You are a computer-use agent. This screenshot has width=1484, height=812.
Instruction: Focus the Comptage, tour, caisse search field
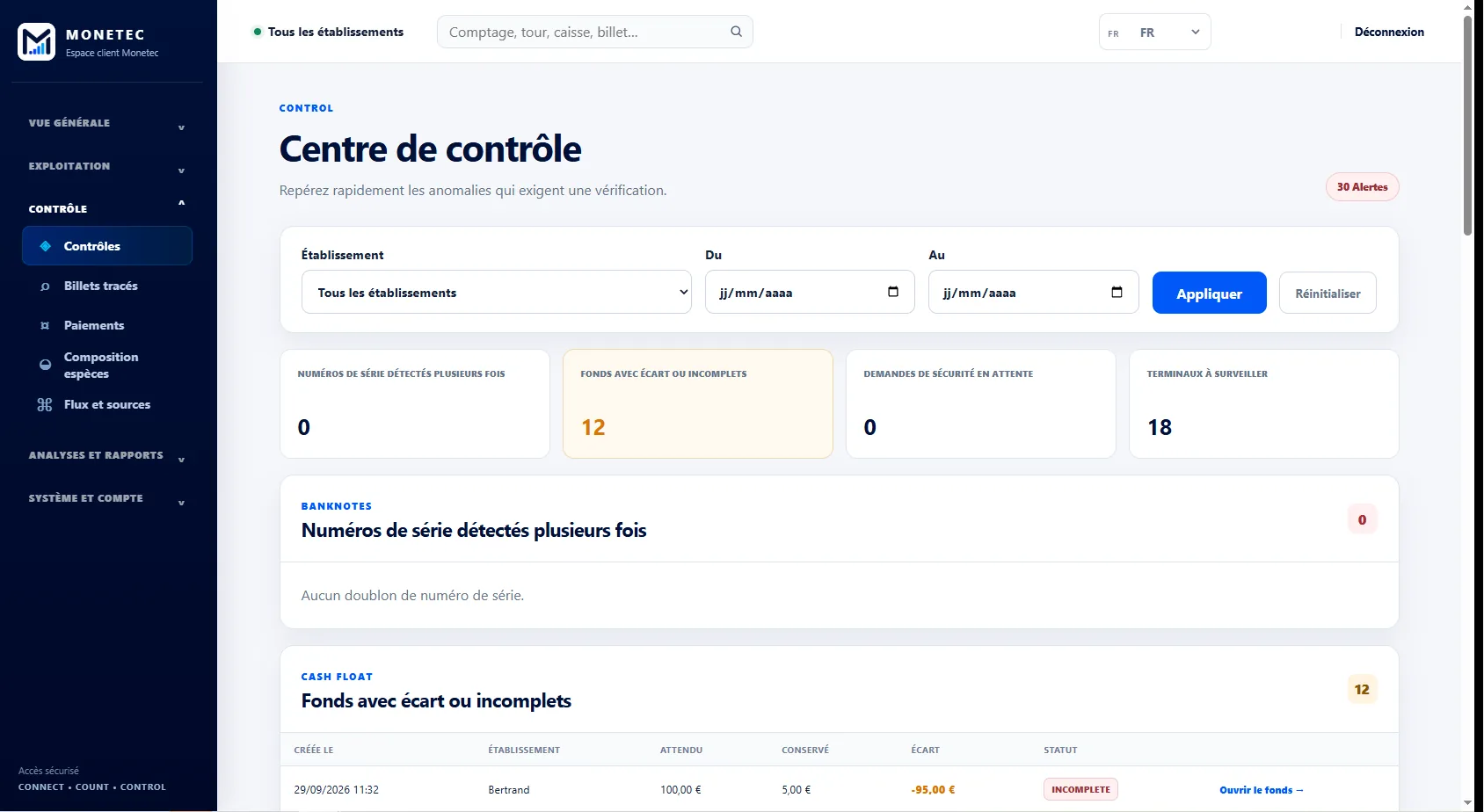pyautogui.click(x=595, y=32)
